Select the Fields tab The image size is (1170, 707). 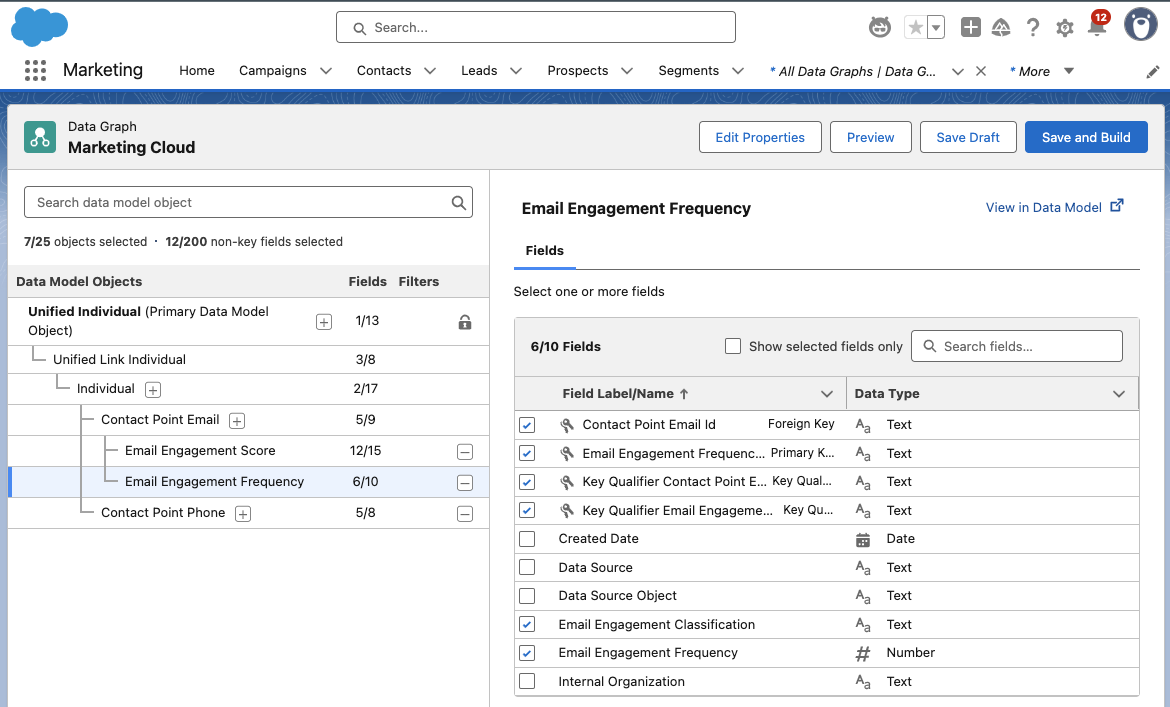(545, 251)
